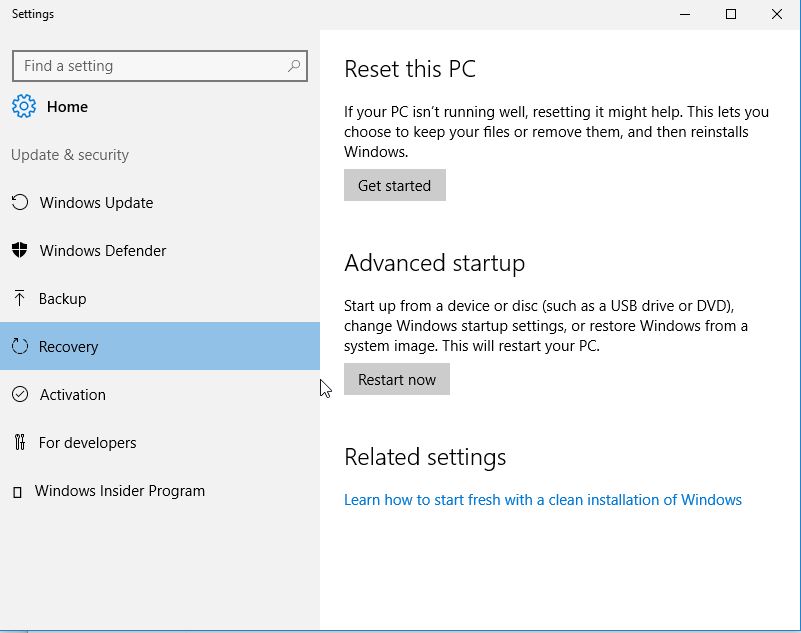Click the Windows Insider Program icon
This screenshot has height=633, width=801.
[17, 492]
